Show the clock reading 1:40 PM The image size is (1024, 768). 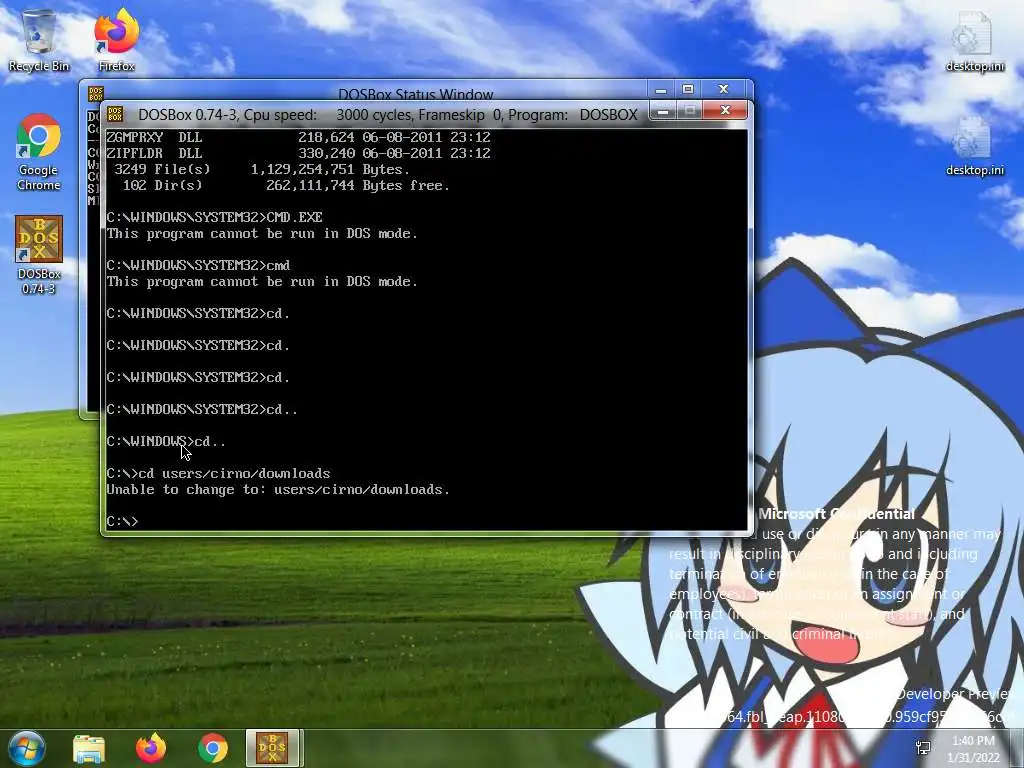click(973, 741)
